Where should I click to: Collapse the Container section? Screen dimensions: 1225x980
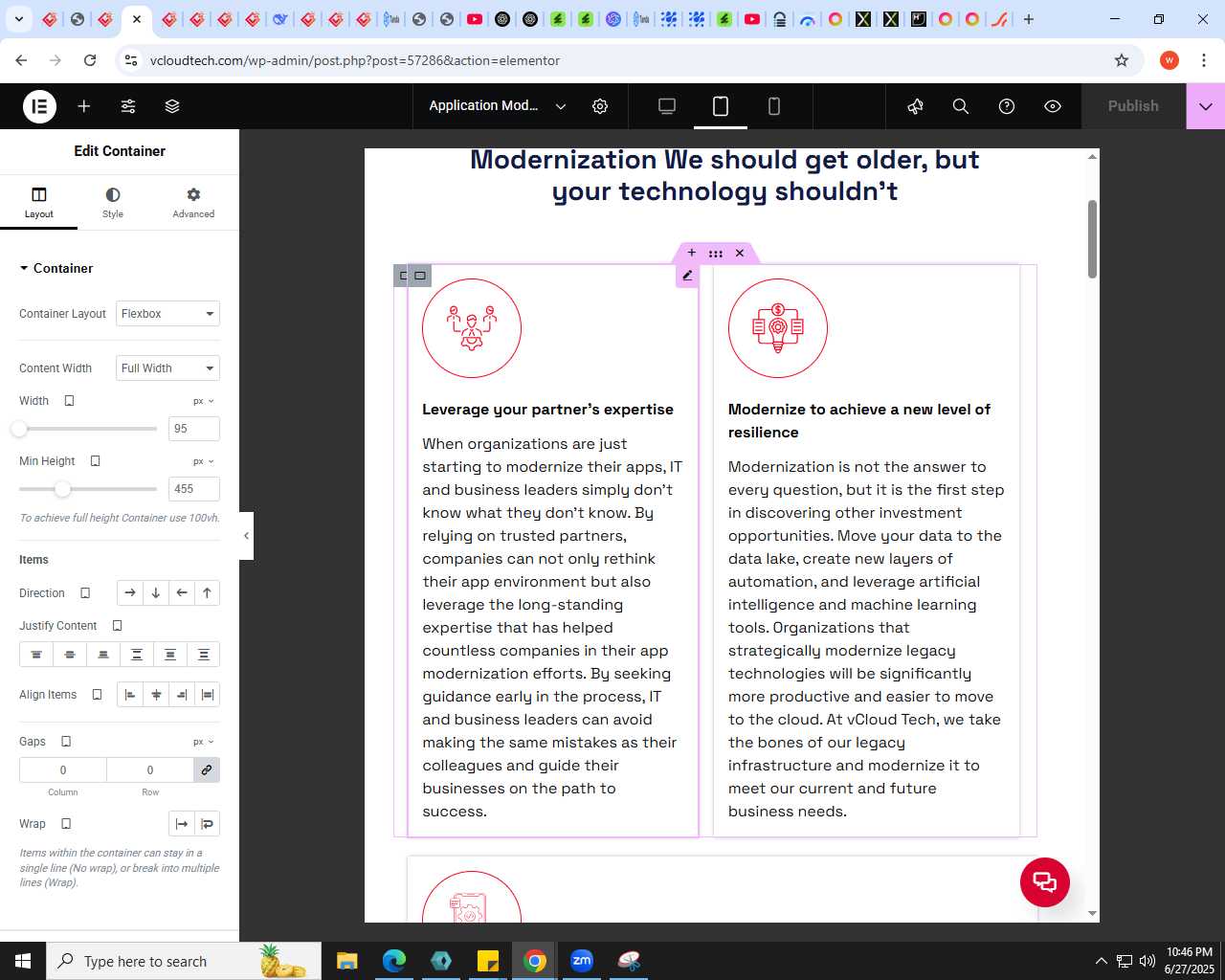[x=56, y=268]
